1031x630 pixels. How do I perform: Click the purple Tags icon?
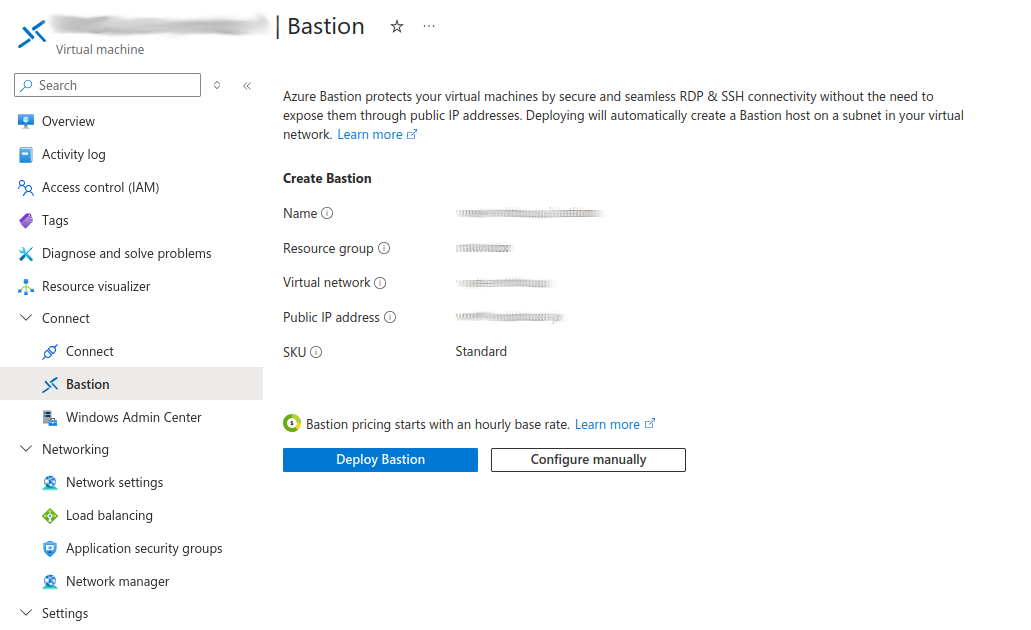tap(26, 220)
